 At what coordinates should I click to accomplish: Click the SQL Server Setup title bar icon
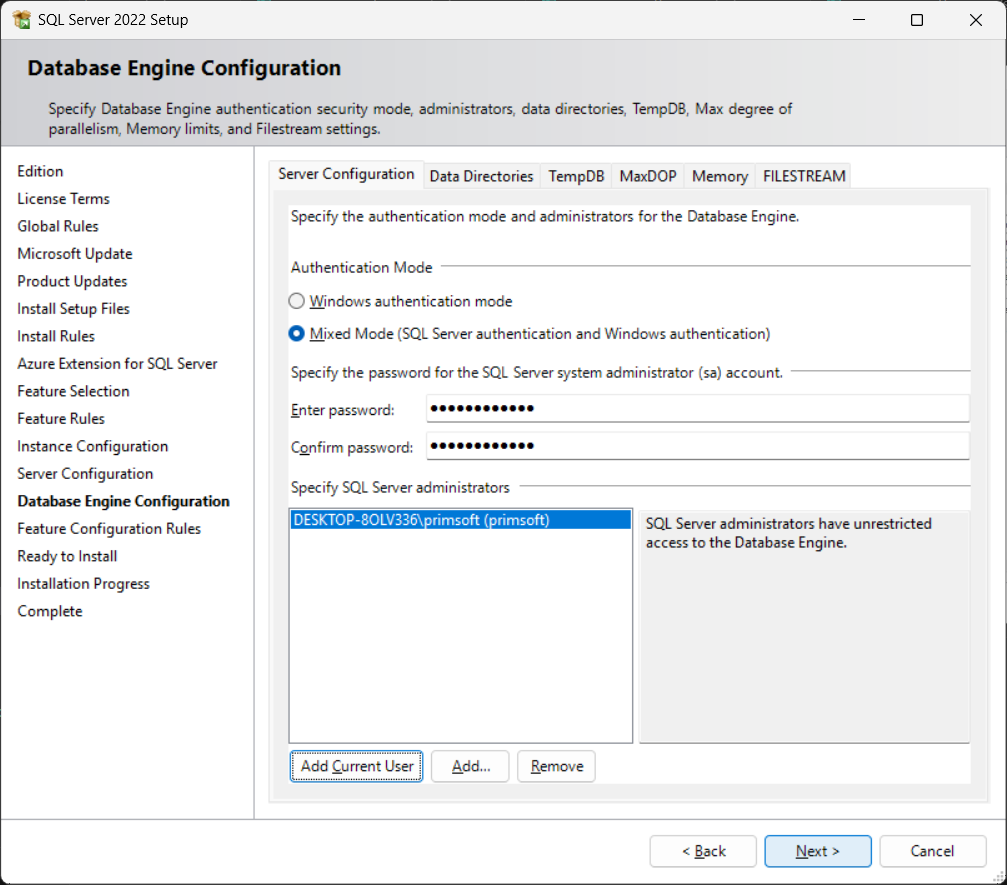21,20
